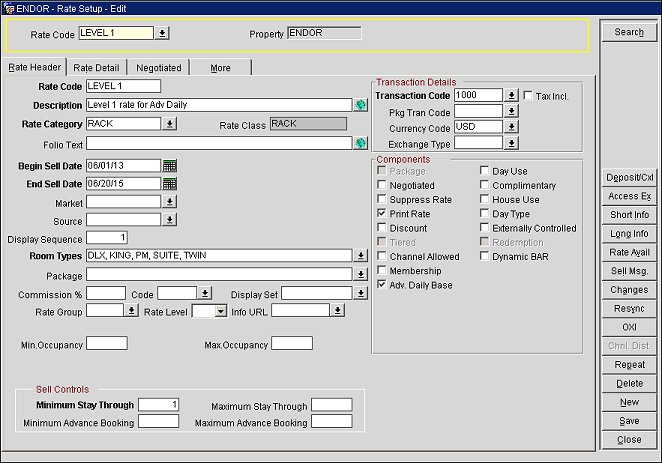Toggle the Dynamic BAR checkbox
Image resolution: width=662 pixels, height=463 pixels.
tap(485, 257)
